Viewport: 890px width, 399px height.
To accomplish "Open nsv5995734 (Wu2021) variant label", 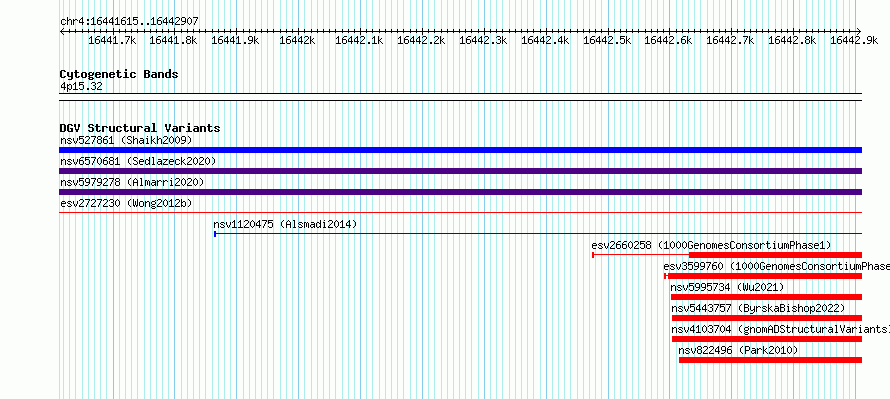I will click(727, 287).
